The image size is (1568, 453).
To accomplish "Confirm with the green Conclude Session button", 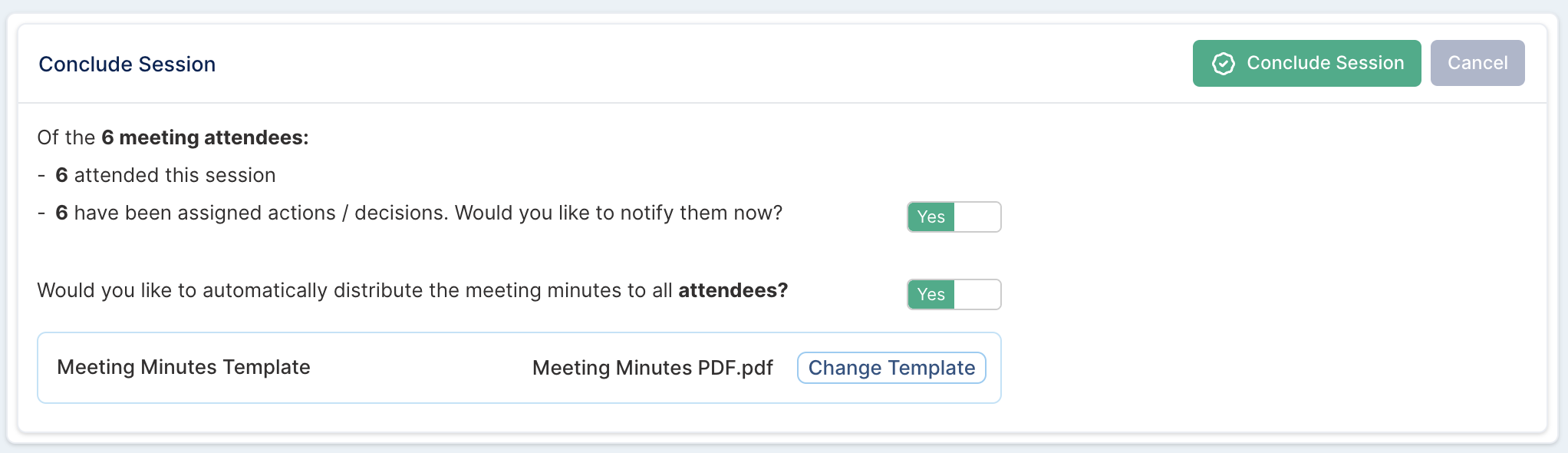I will click(1306, 63).
